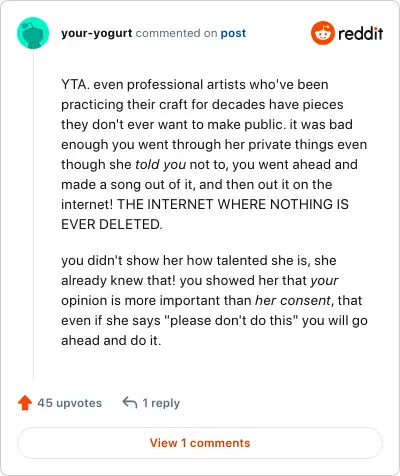
Task: Click the 'View 1 comments' button
Action: pos(200,443)
